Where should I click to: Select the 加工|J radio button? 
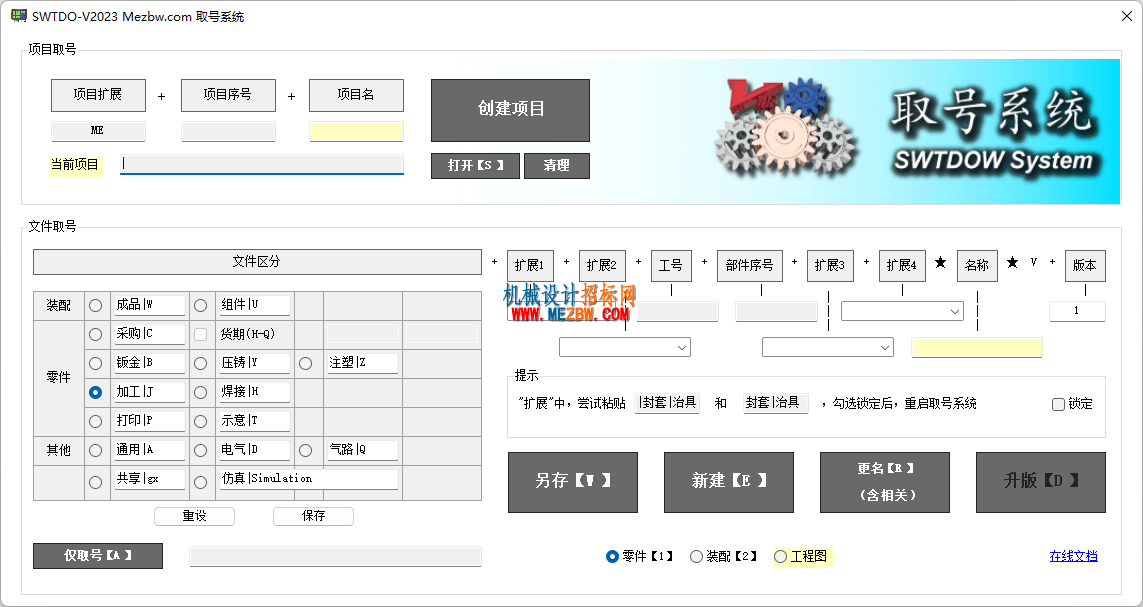[95, 392]
